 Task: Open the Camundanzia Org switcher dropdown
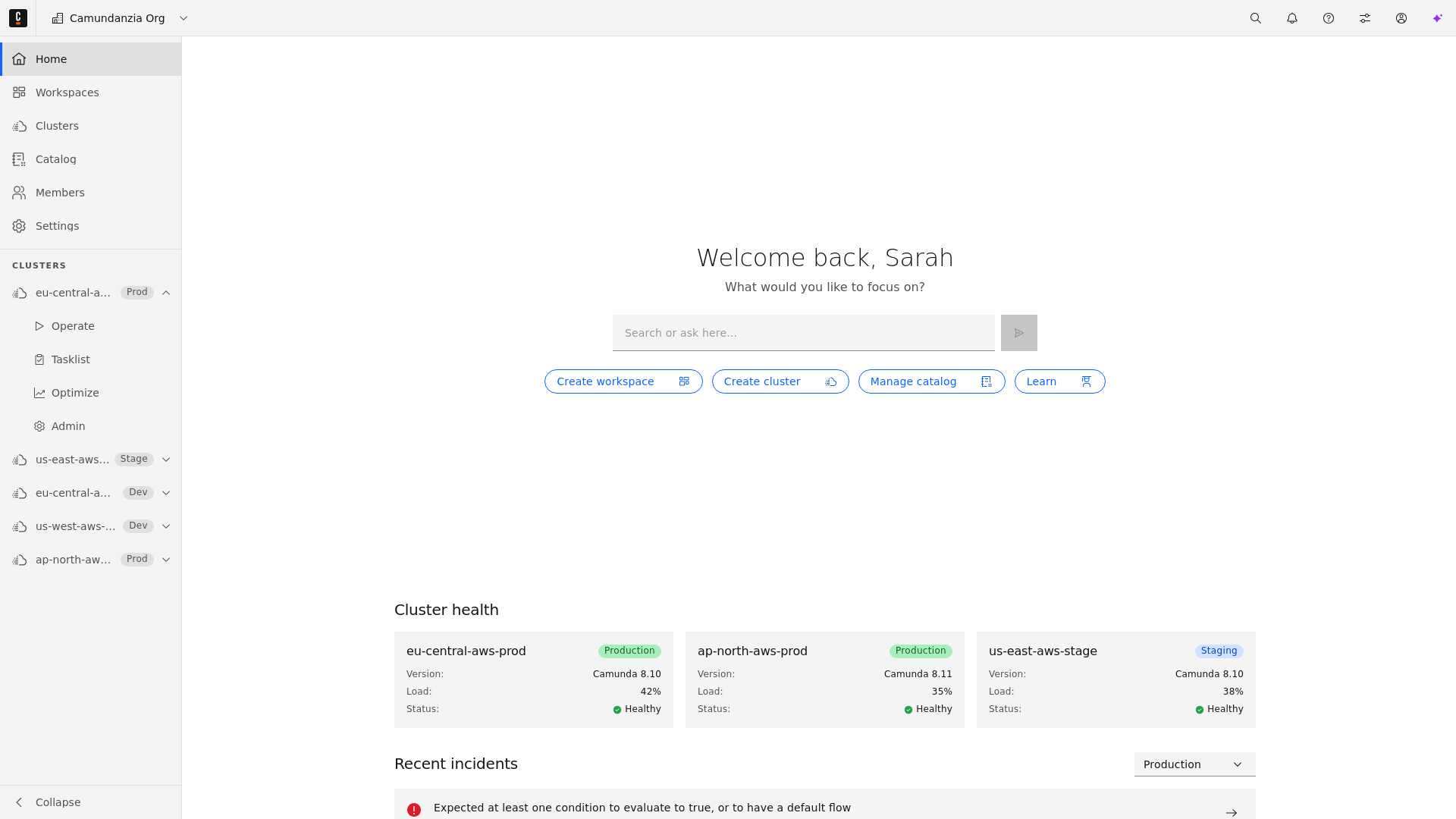[x=120, y=18]
